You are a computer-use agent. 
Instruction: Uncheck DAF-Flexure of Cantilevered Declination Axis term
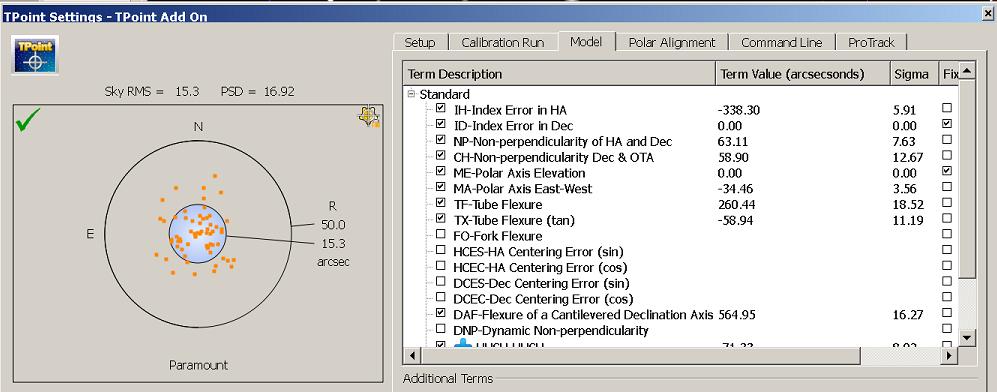click(441, 313)
